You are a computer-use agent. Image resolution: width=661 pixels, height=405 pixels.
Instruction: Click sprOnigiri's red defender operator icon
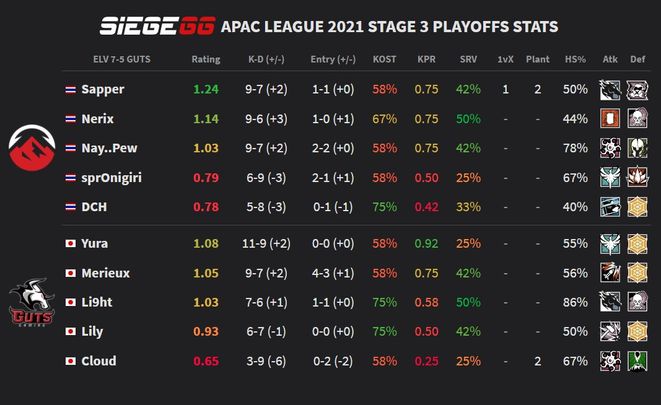coord(637,177)
